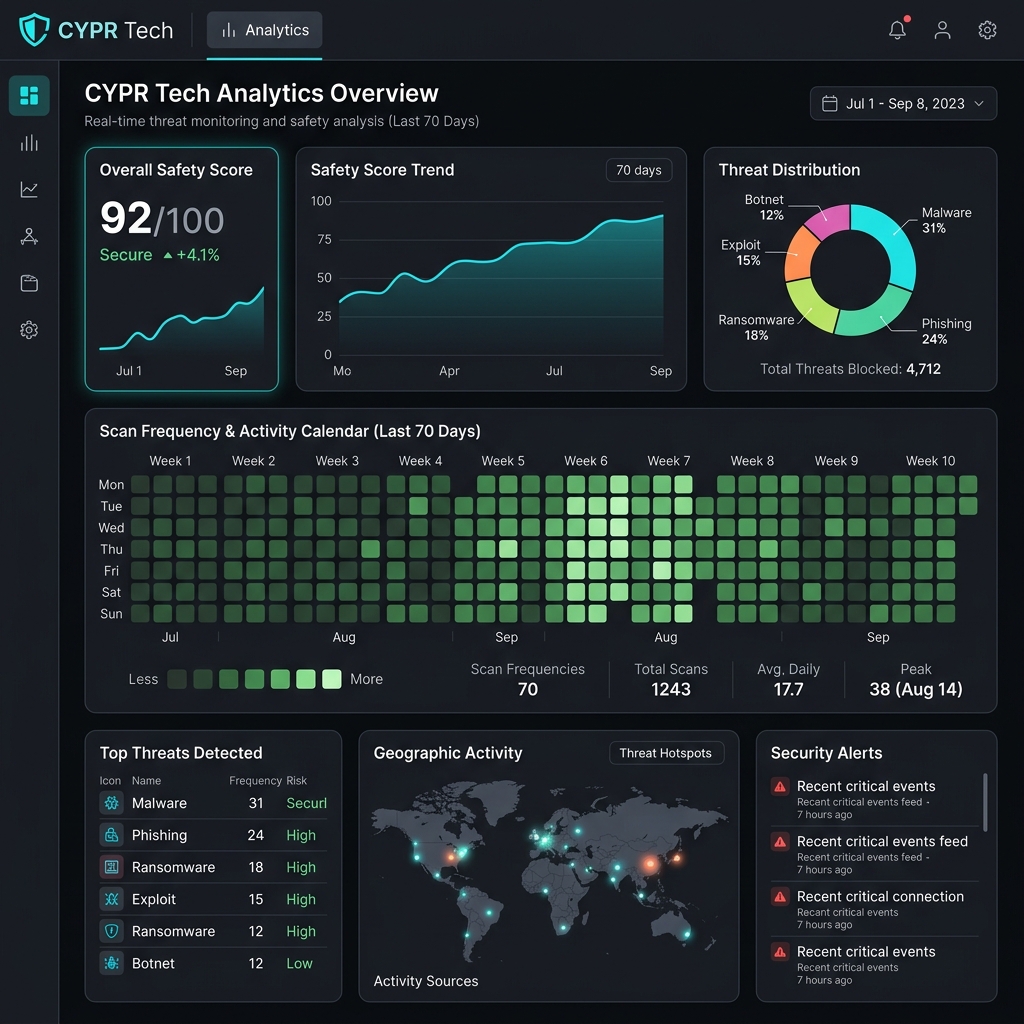Viewport: 1024px width, 1024px height.
Task: Click the calendar icon in date picker
Action: tap(829, 103)
